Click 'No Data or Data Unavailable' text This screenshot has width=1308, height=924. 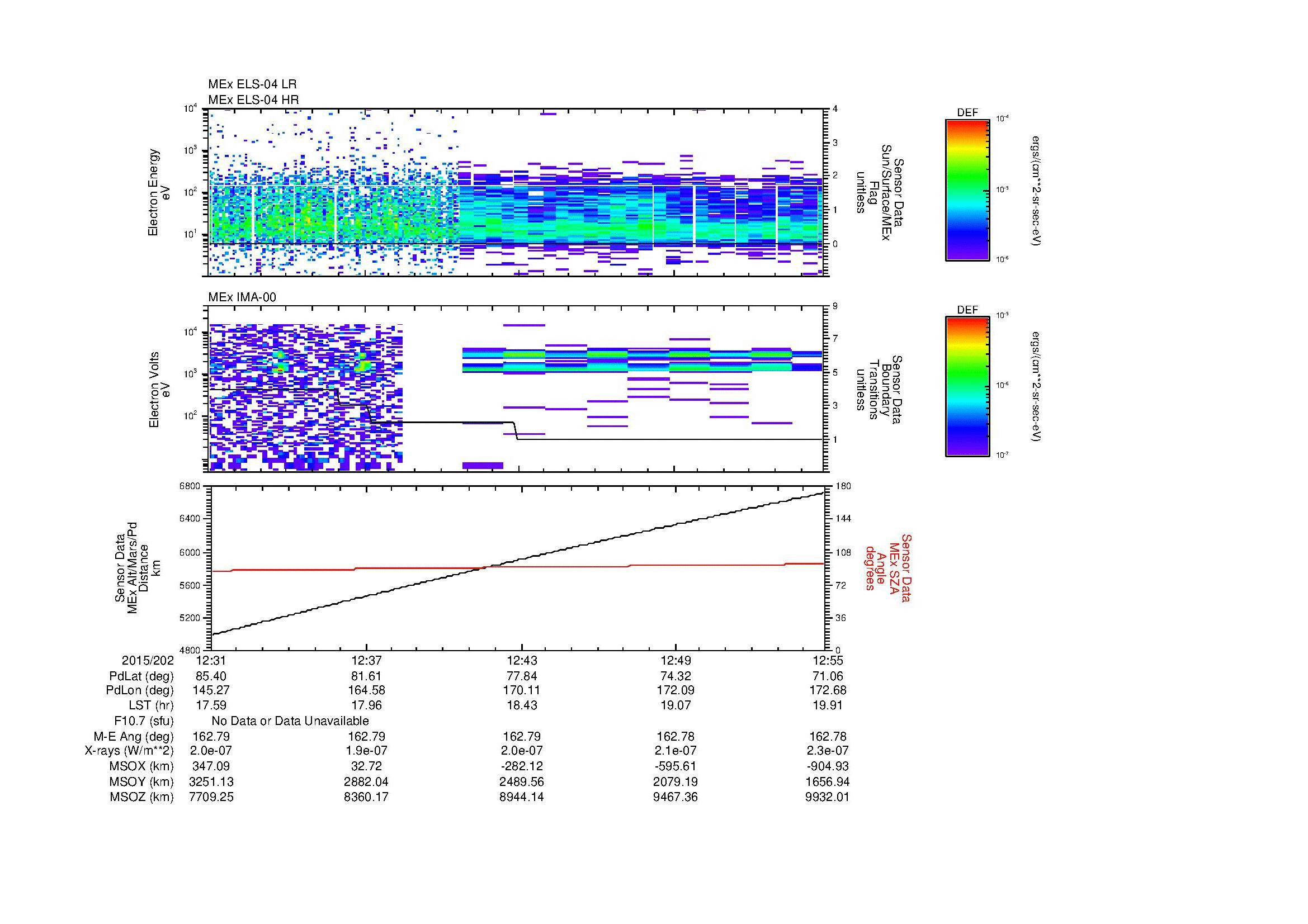click(x=290, y=721)
